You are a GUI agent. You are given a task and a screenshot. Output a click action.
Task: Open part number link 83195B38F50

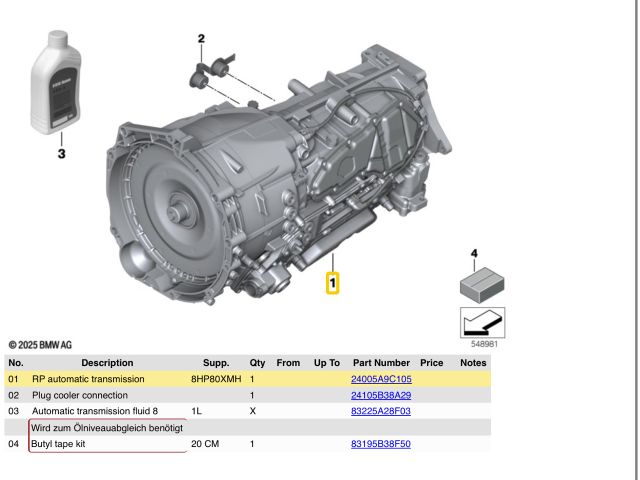(380, 443)
